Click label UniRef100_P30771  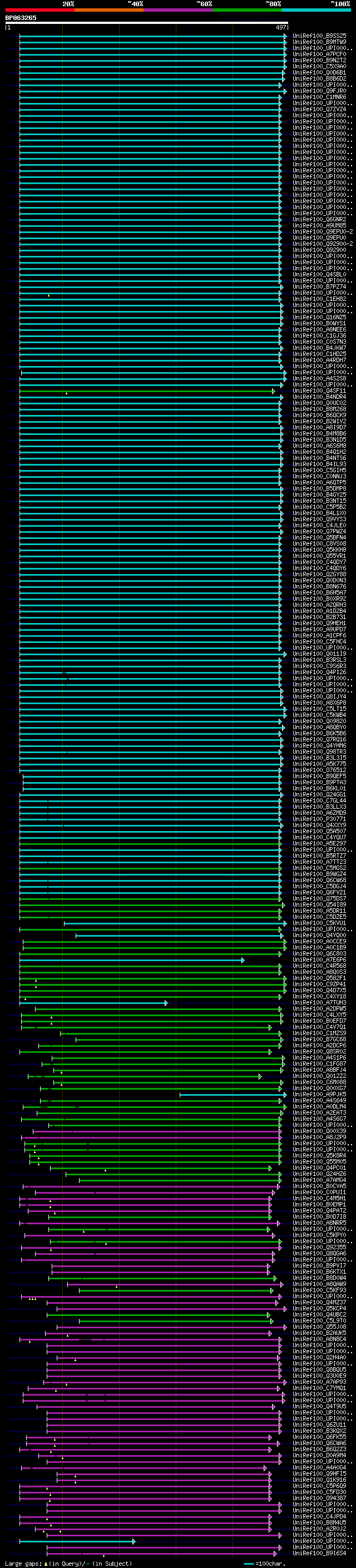coord(319,819)
